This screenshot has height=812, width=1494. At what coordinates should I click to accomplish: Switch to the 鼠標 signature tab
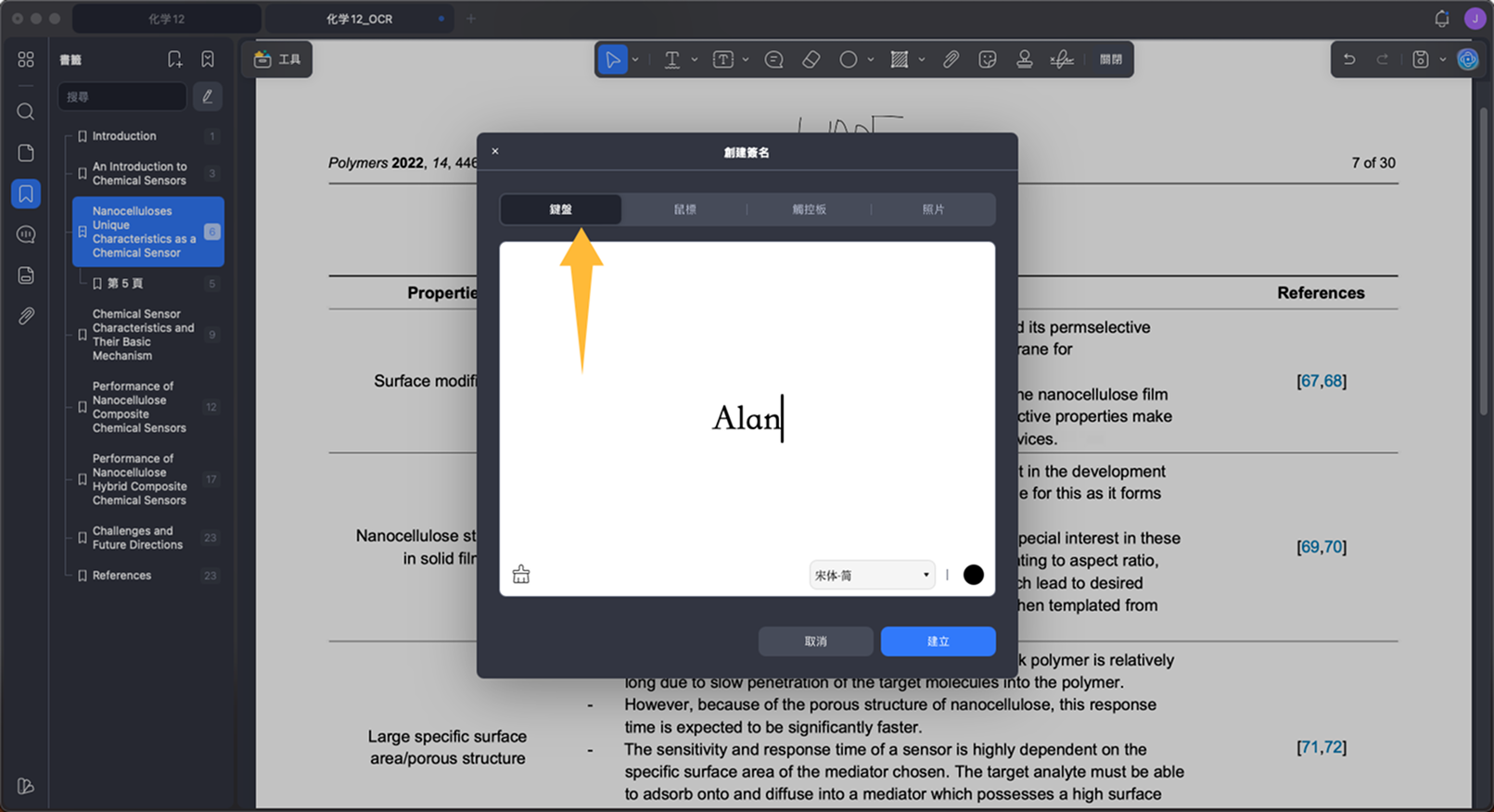click(684, 209)
